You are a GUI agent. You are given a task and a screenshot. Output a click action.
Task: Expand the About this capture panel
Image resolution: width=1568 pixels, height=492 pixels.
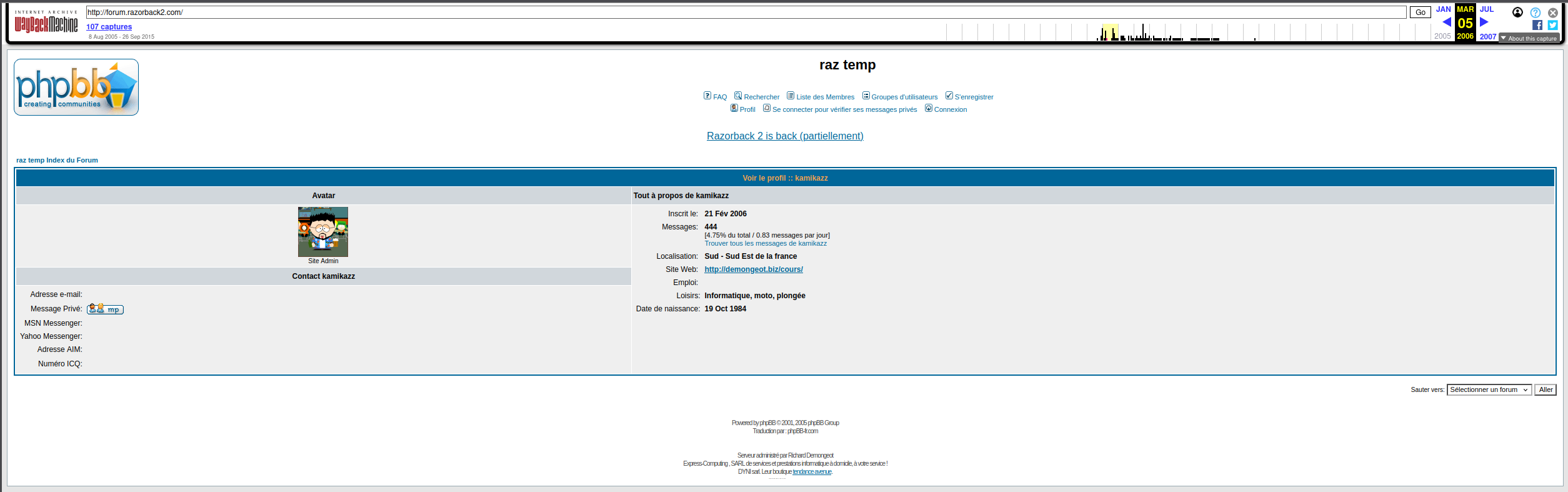(1529, 38)
